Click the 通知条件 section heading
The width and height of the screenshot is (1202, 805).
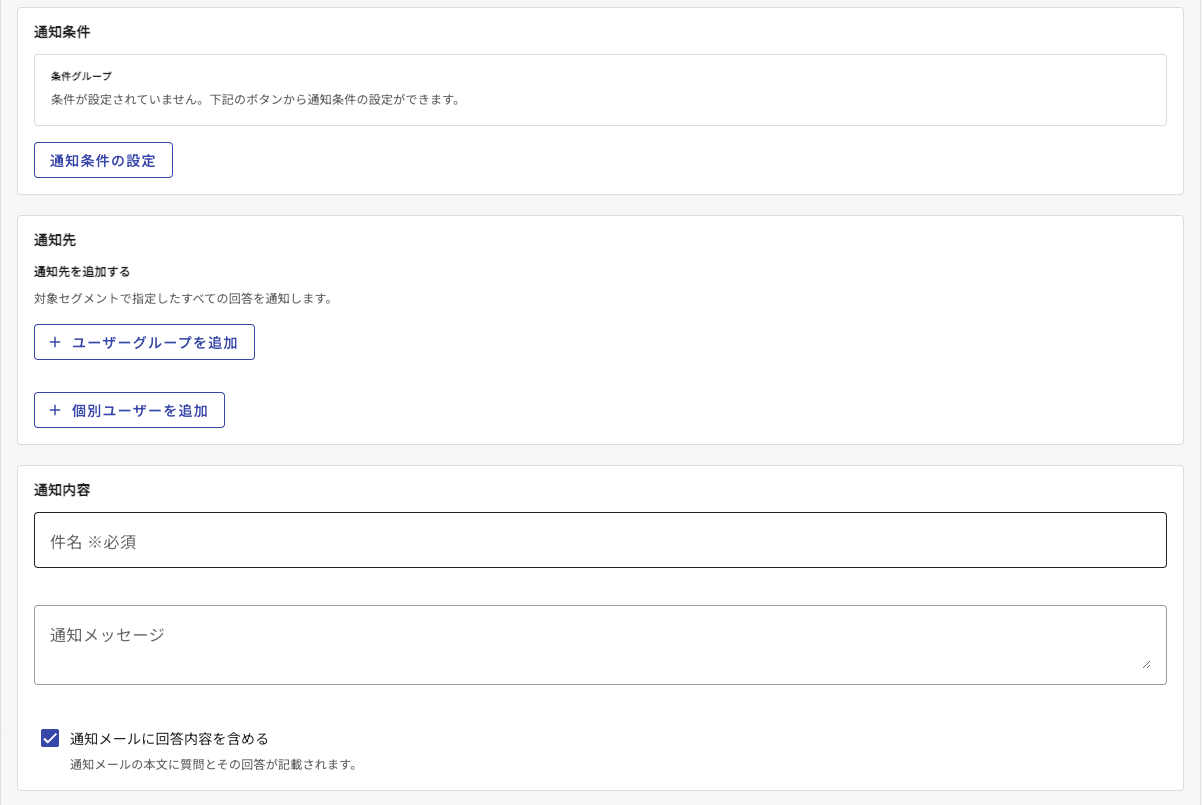62,32
